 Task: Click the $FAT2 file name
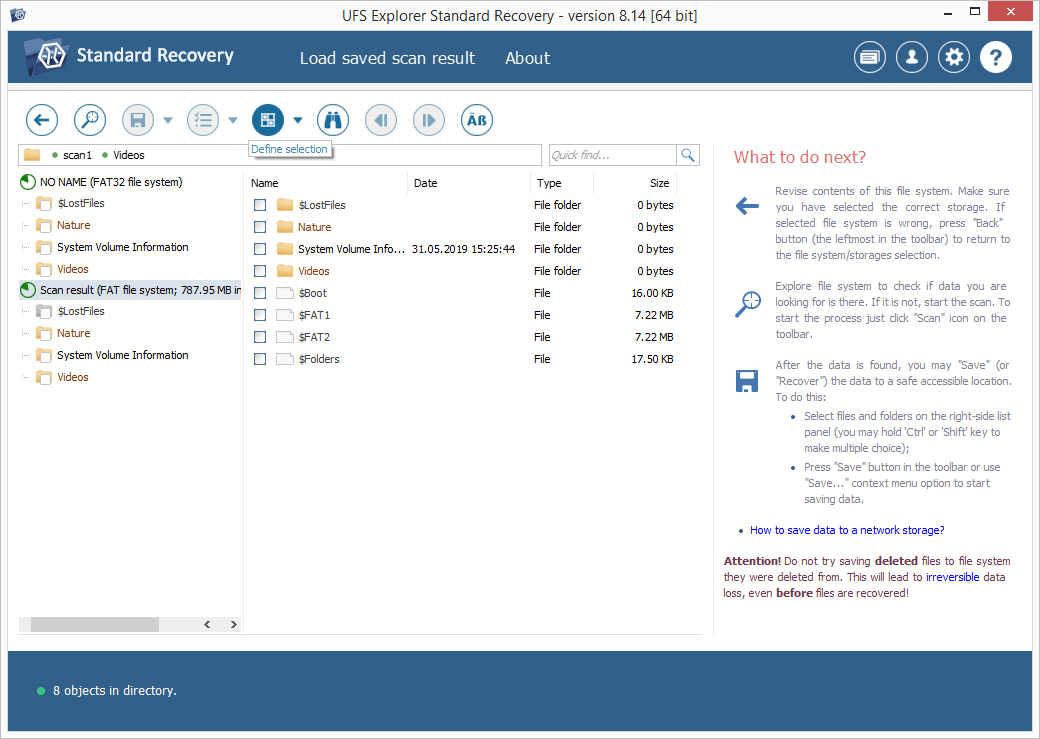[314, 337]
